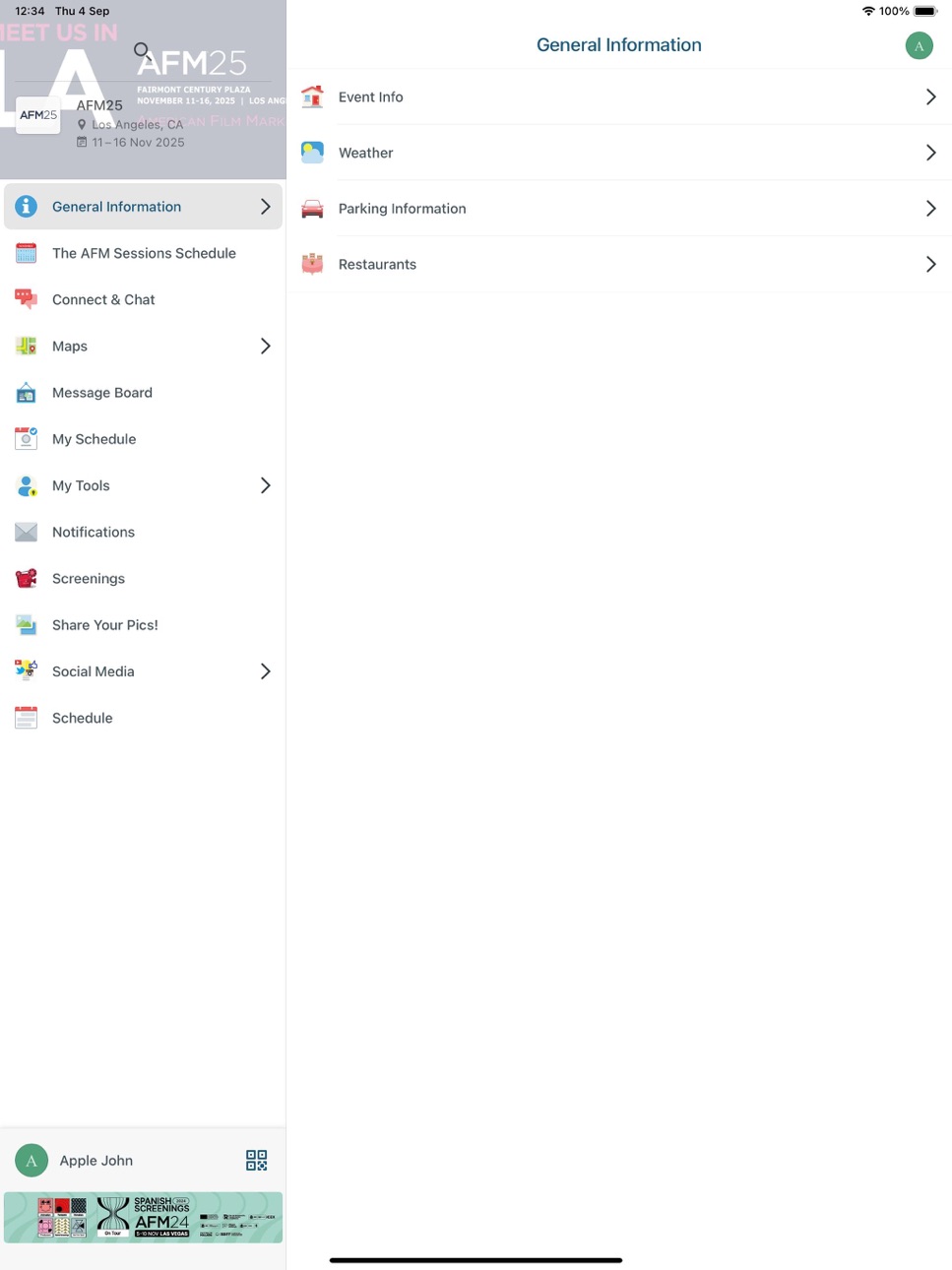Open the Restaurants row
Screen dimensions: 952x1270
(620, 264)
